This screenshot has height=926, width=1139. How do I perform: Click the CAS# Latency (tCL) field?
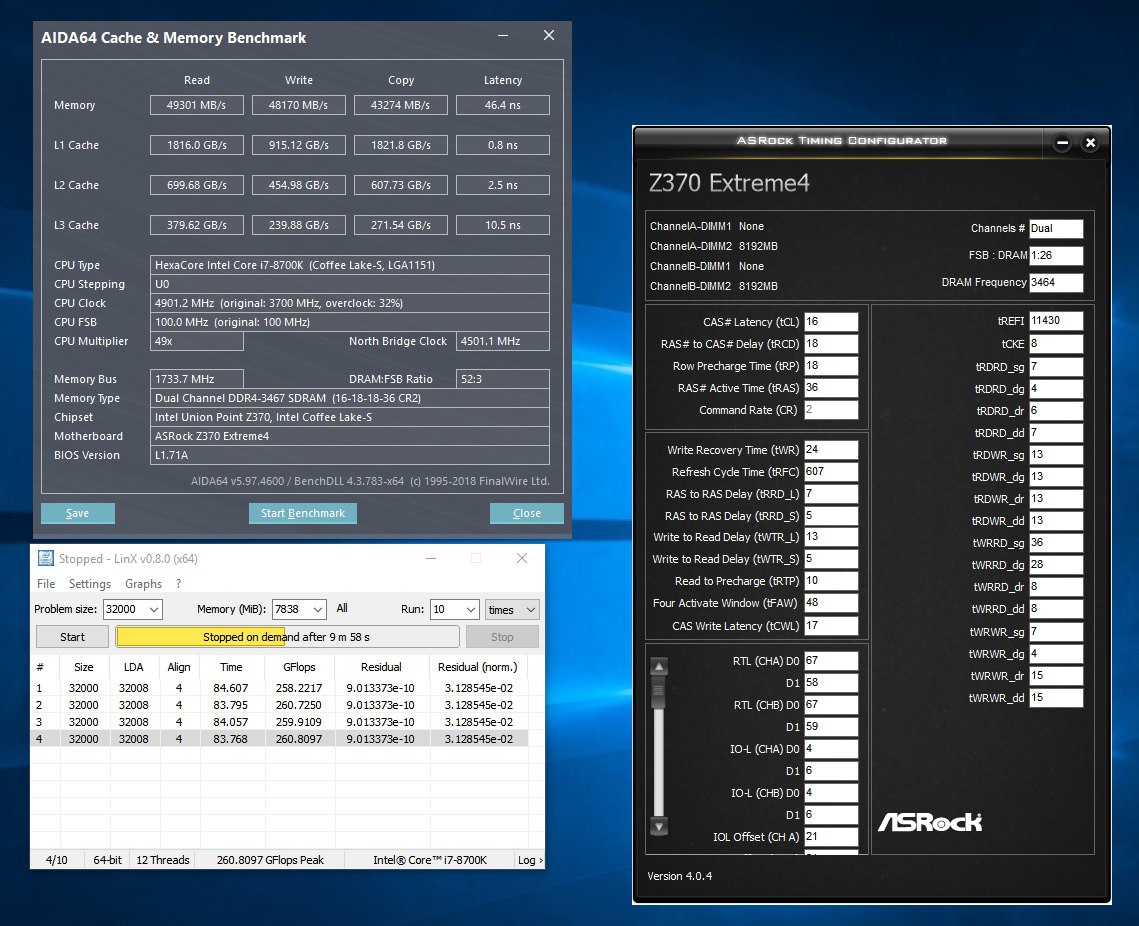(831, 322)
